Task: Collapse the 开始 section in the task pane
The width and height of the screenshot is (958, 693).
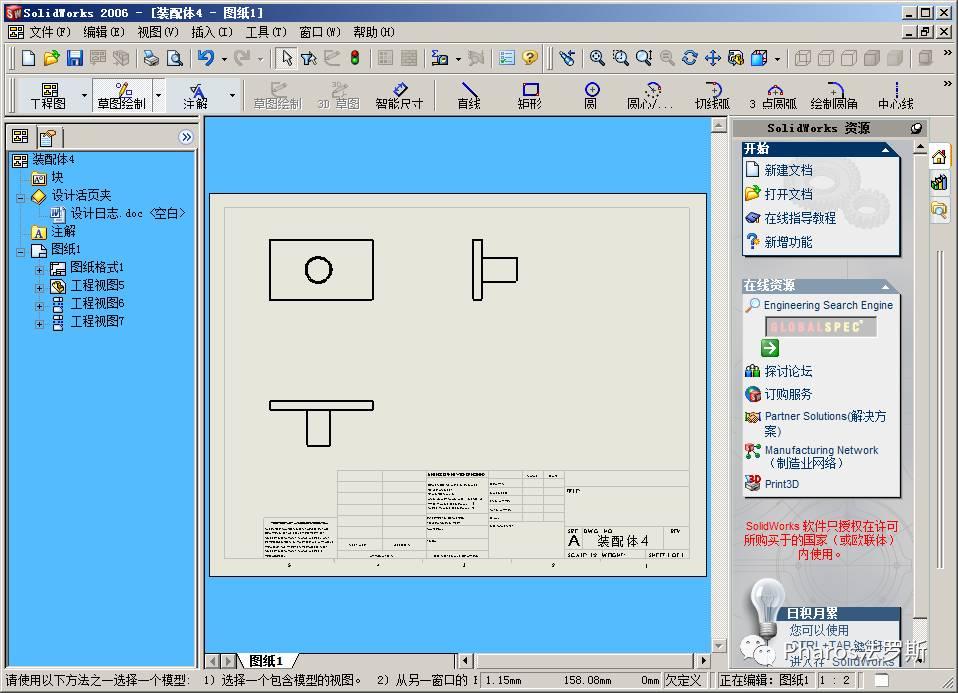Action: (885, 149)
